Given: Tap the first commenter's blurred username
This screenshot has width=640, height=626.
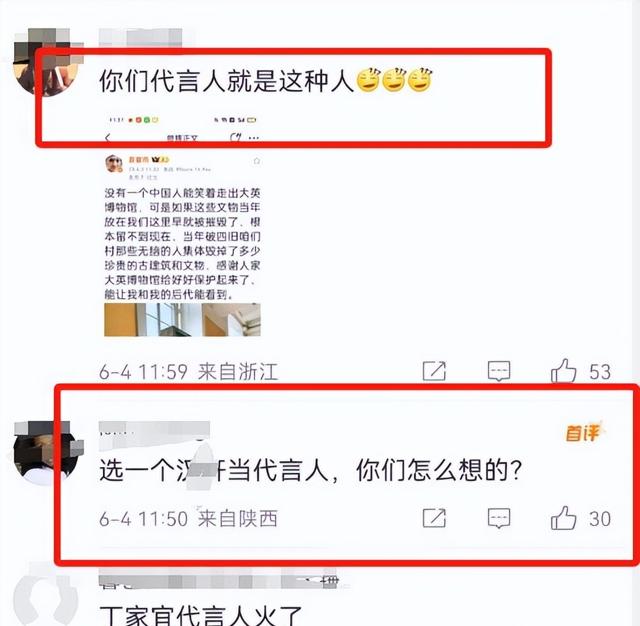Looking at the screenshot, I should pyautogui.click(x=141, y=37).
